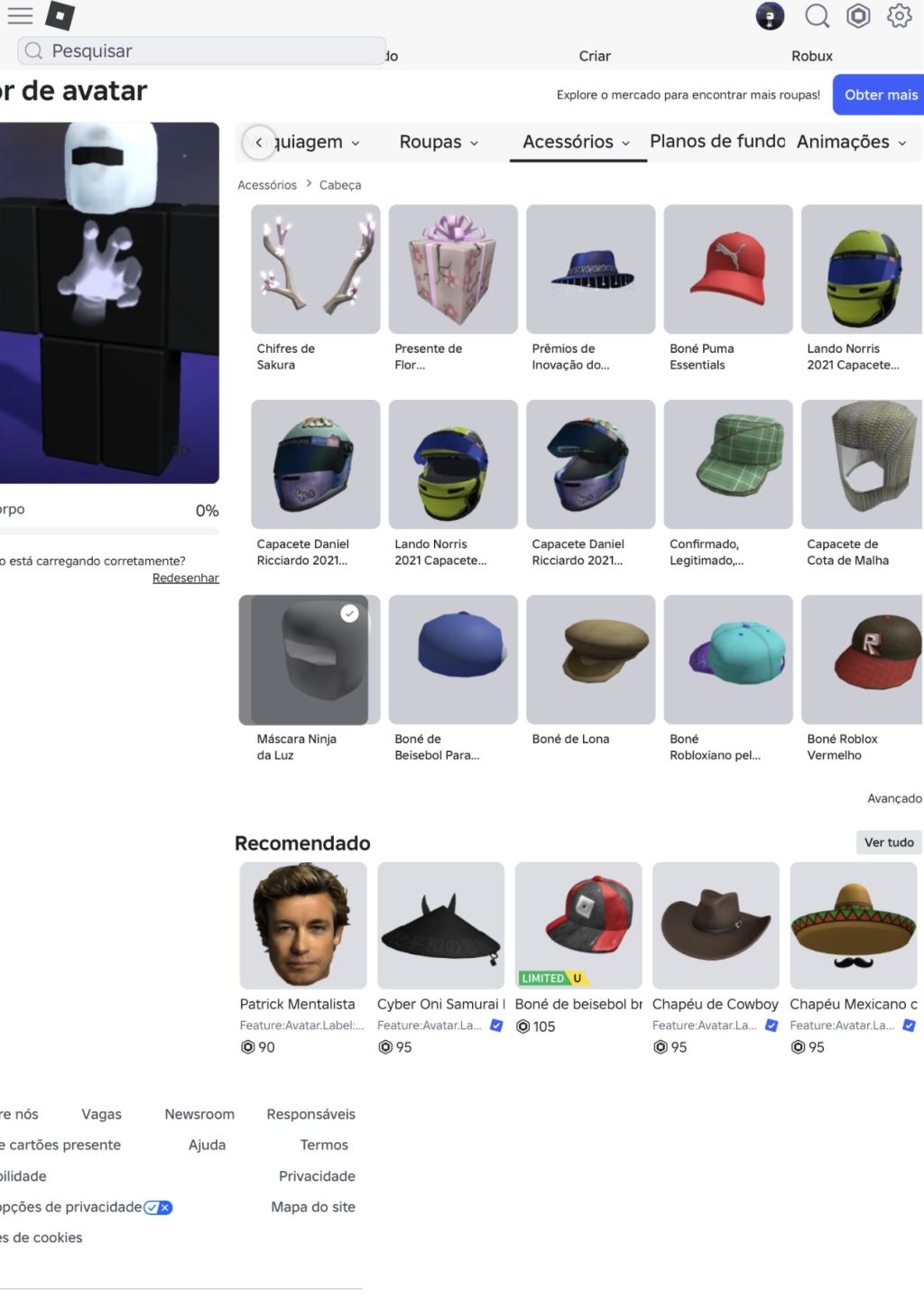The width and height of the screenshot is (924, 1300).
Task: Click the Obter mais button
Action: pyautogui.click(x=878, y=95)
